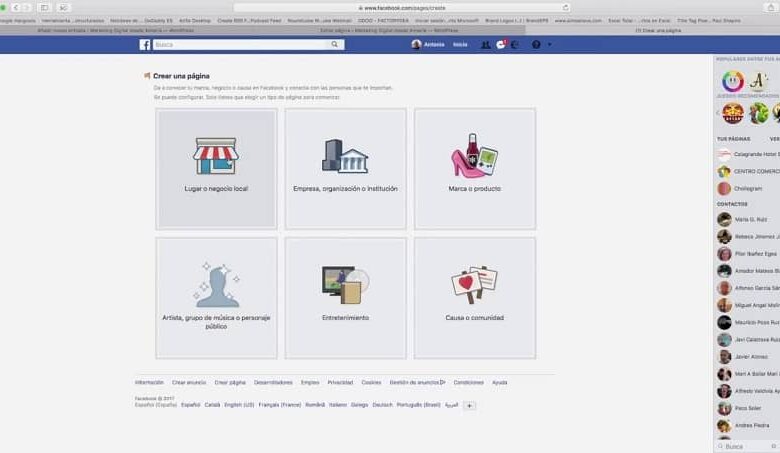
Task: Open red recommended game icon in sidebar
Action: click(733, 113)
